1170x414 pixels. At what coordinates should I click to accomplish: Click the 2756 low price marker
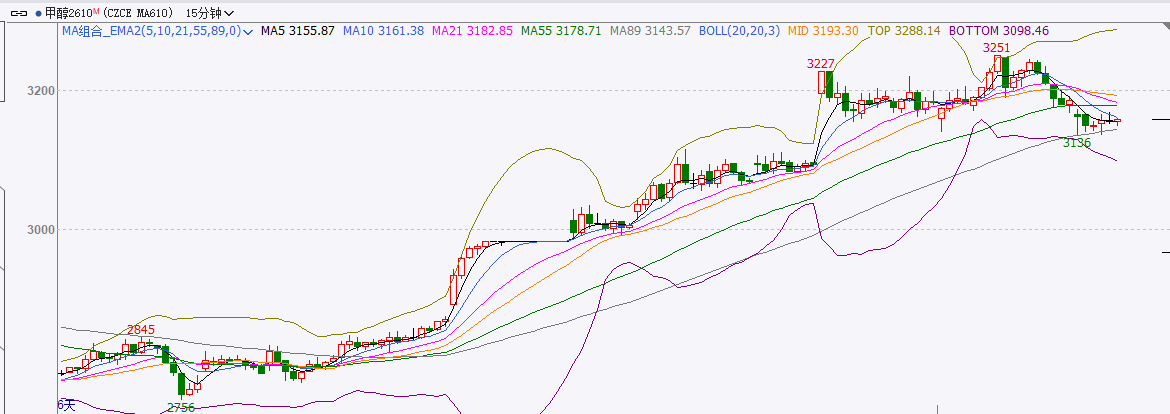coord(181,407)
